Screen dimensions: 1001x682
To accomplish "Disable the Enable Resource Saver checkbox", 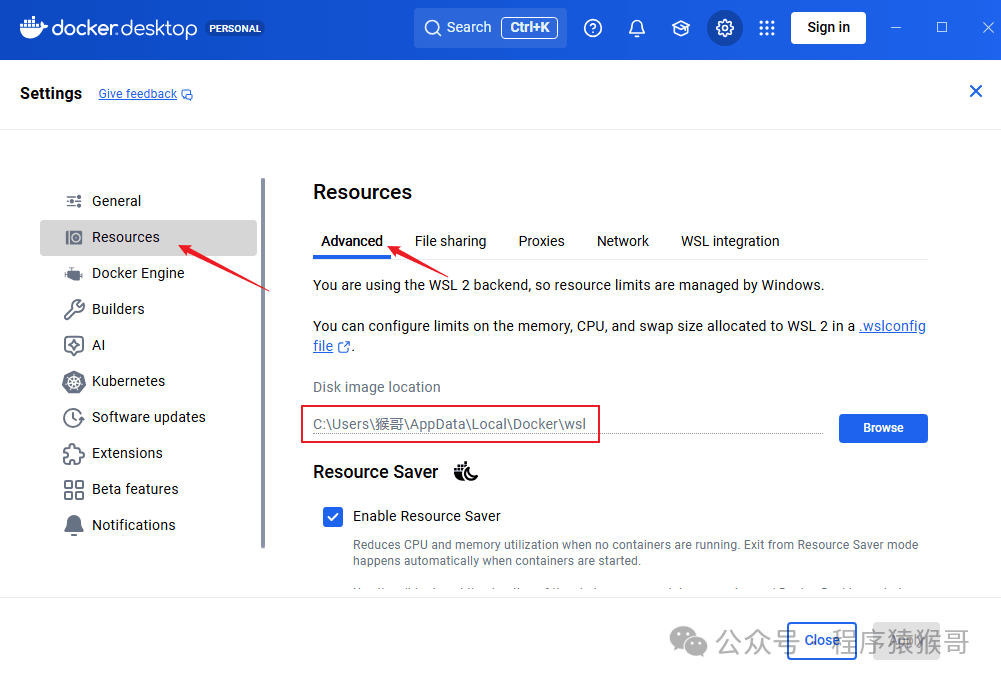I will 333,516.
